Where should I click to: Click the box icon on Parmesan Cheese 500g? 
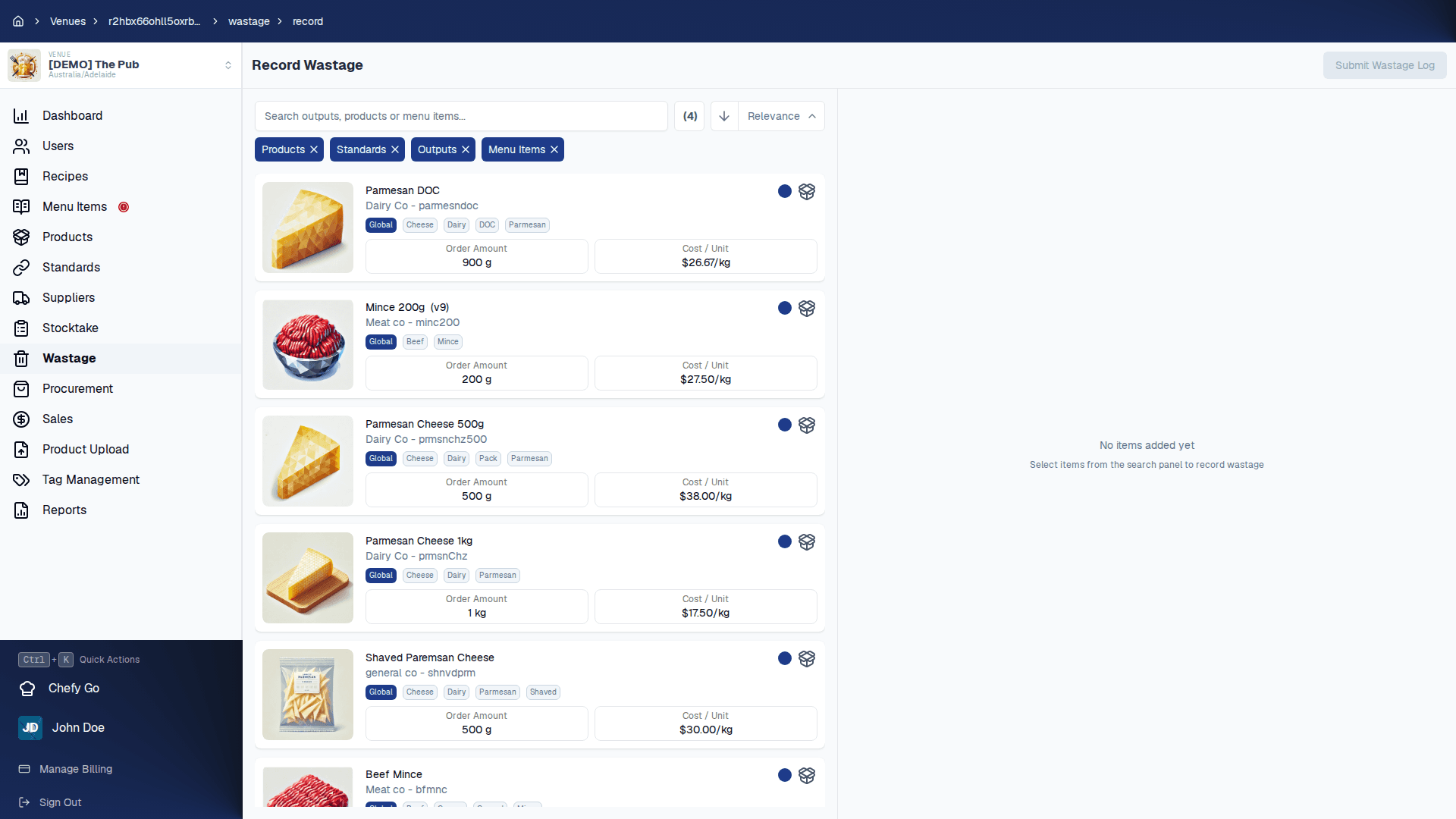(x=807, y=425)
